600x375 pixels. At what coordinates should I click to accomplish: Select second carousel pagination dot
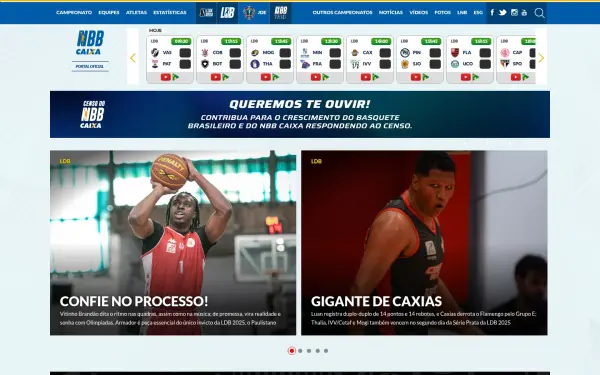coord(300,351)
